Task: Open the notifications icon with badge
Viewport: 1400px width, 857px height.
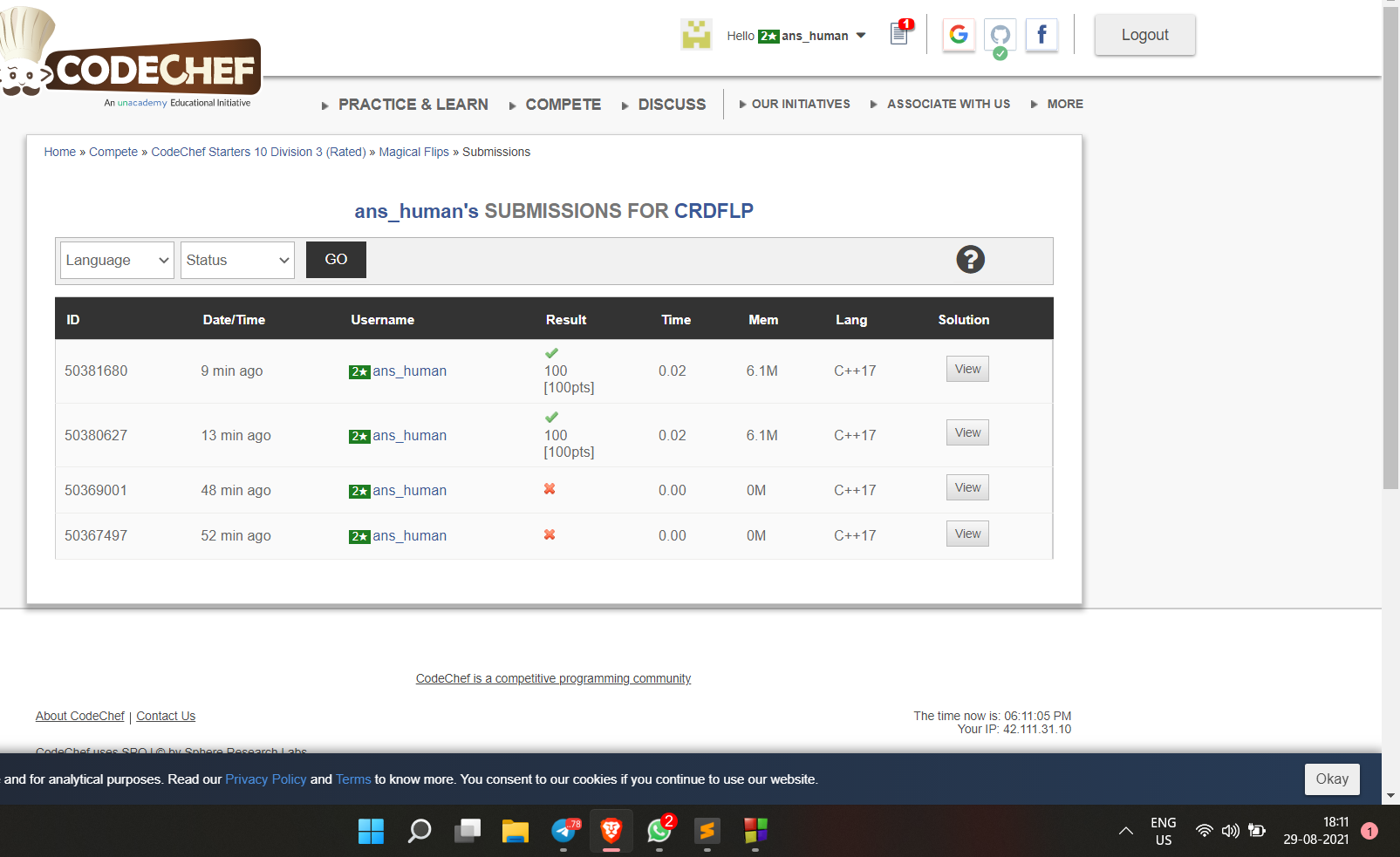Action: (x=901, y=32)
